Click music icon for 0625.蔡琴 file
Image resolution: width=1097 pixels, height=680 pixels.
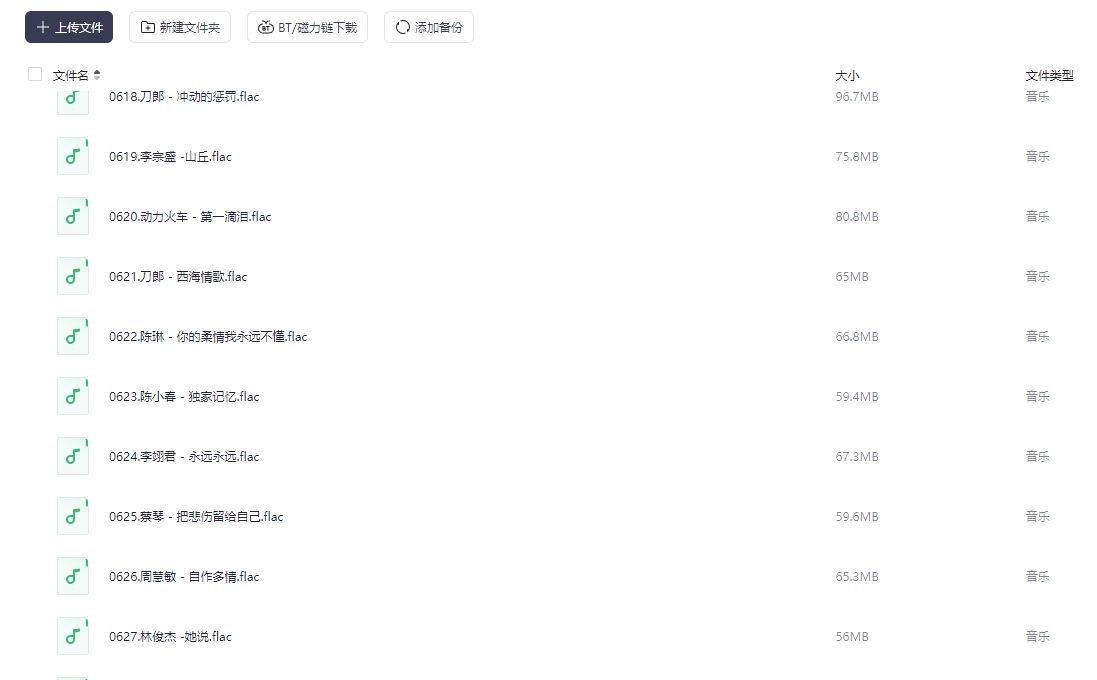[73, 516]
